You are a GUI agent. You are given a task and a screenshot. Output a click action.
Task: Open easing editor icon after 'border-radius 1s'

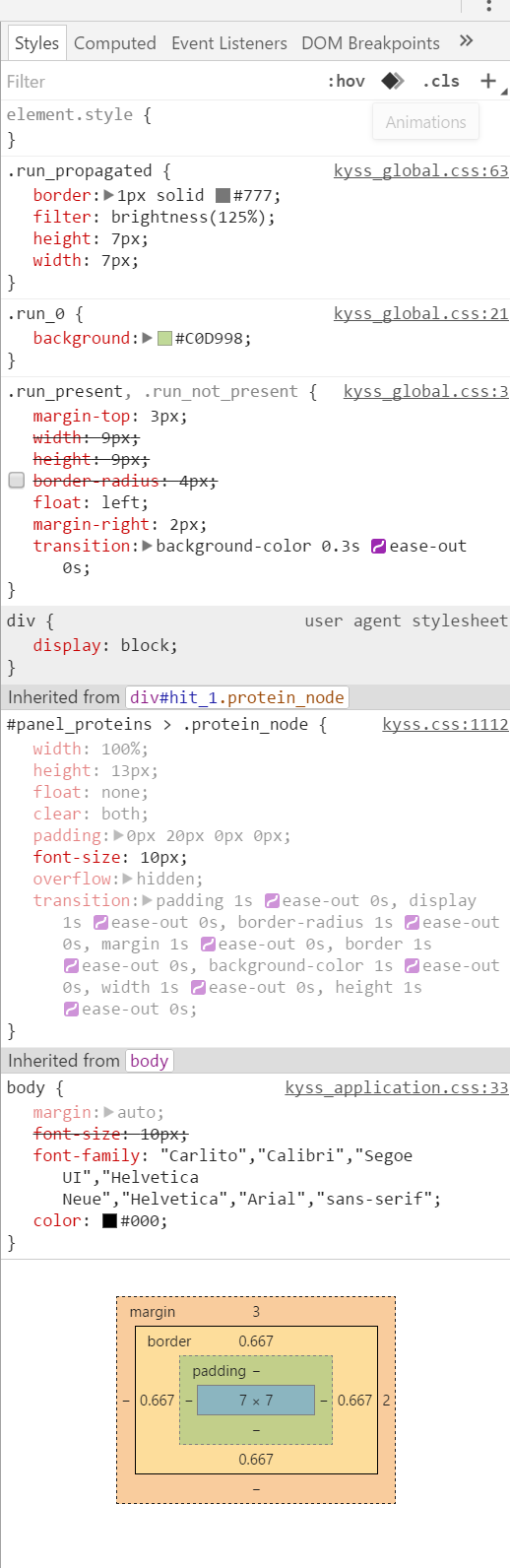pyautogui.click(x=413, y=923)
